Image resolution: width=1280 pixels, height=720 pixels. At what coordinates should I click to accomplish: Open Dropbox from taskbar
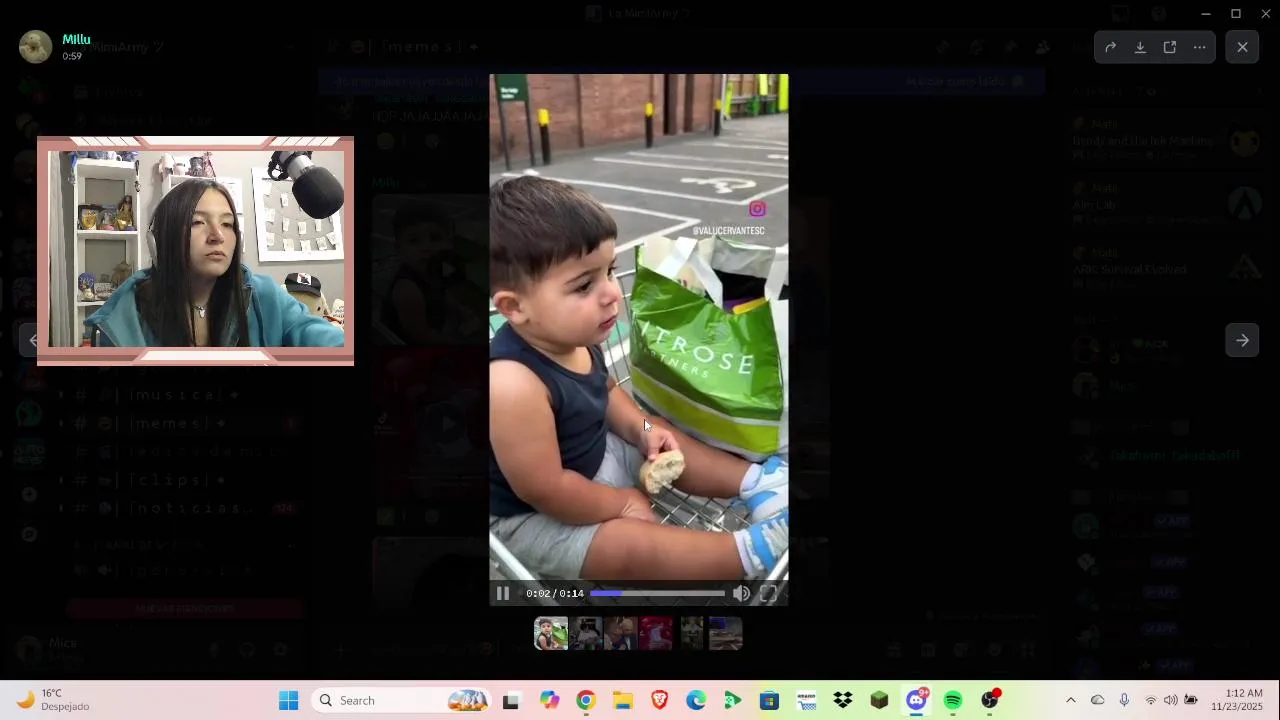[843, 700]
